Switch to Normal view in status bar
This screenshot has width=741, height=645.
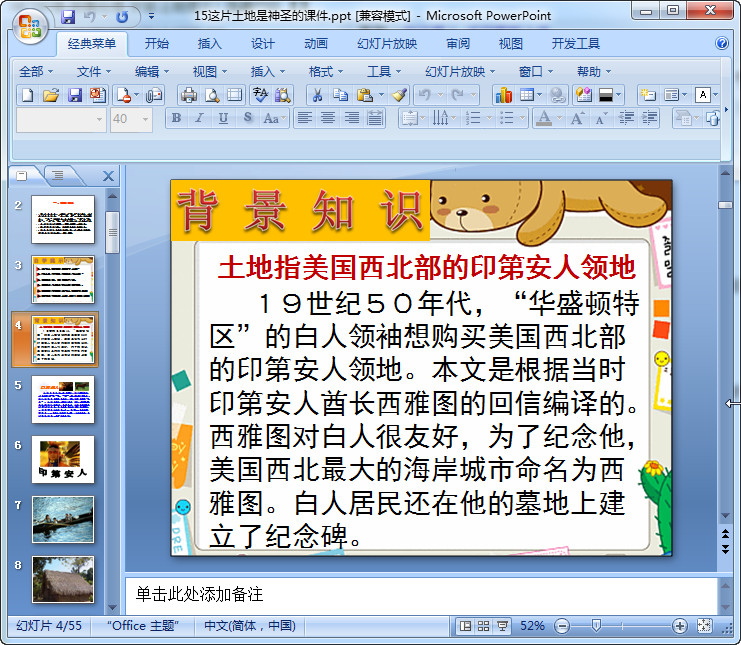coord(465,626)
